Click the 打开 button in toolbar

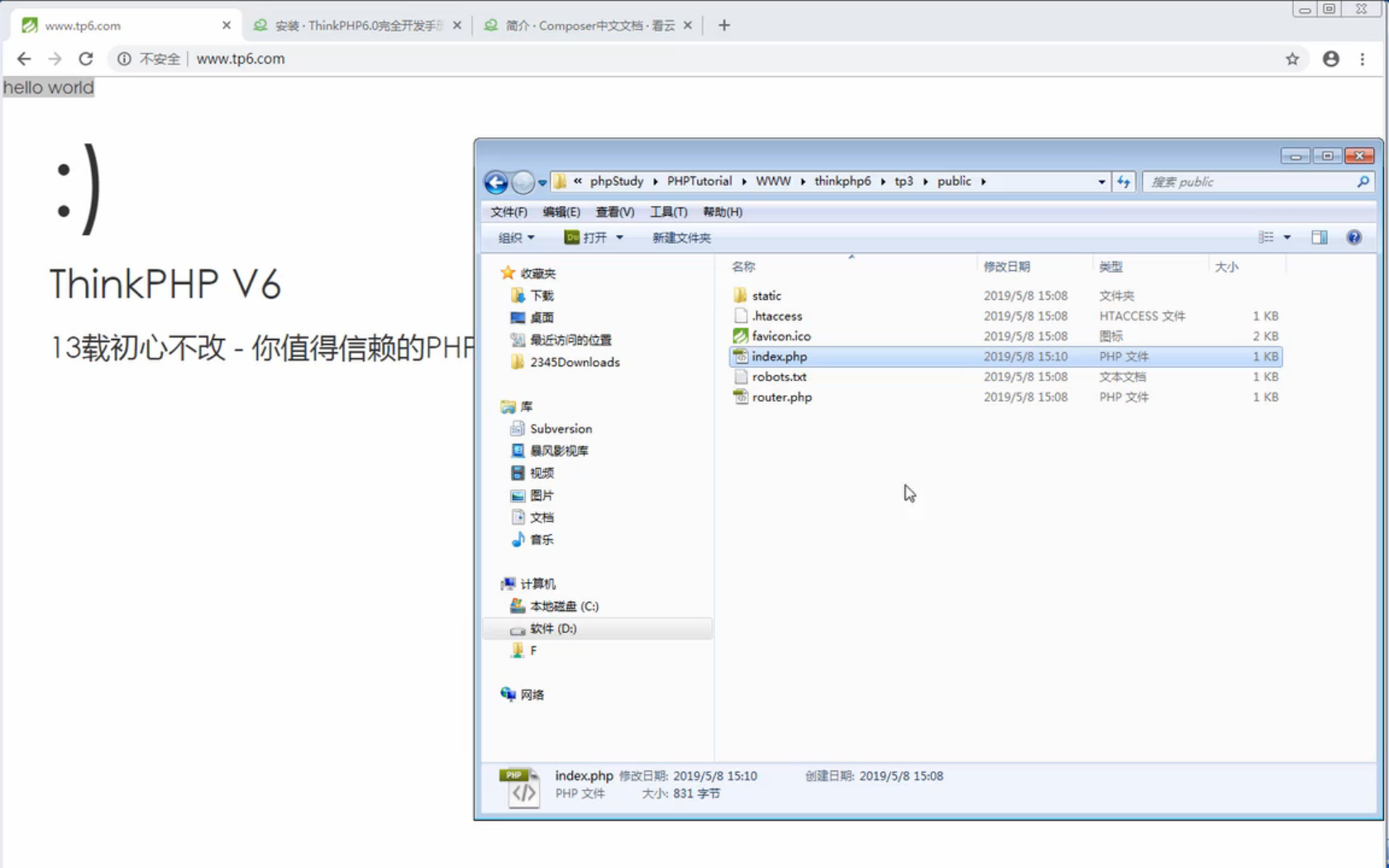(x=585, y=237)
